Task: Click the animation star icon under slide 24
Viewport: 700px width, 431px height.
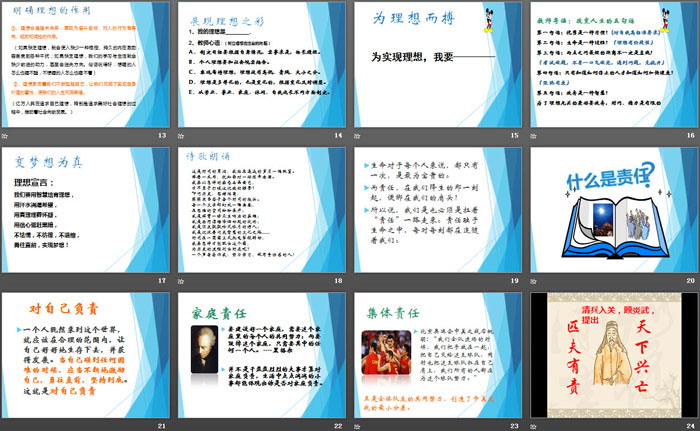Action: pos(533,426)
